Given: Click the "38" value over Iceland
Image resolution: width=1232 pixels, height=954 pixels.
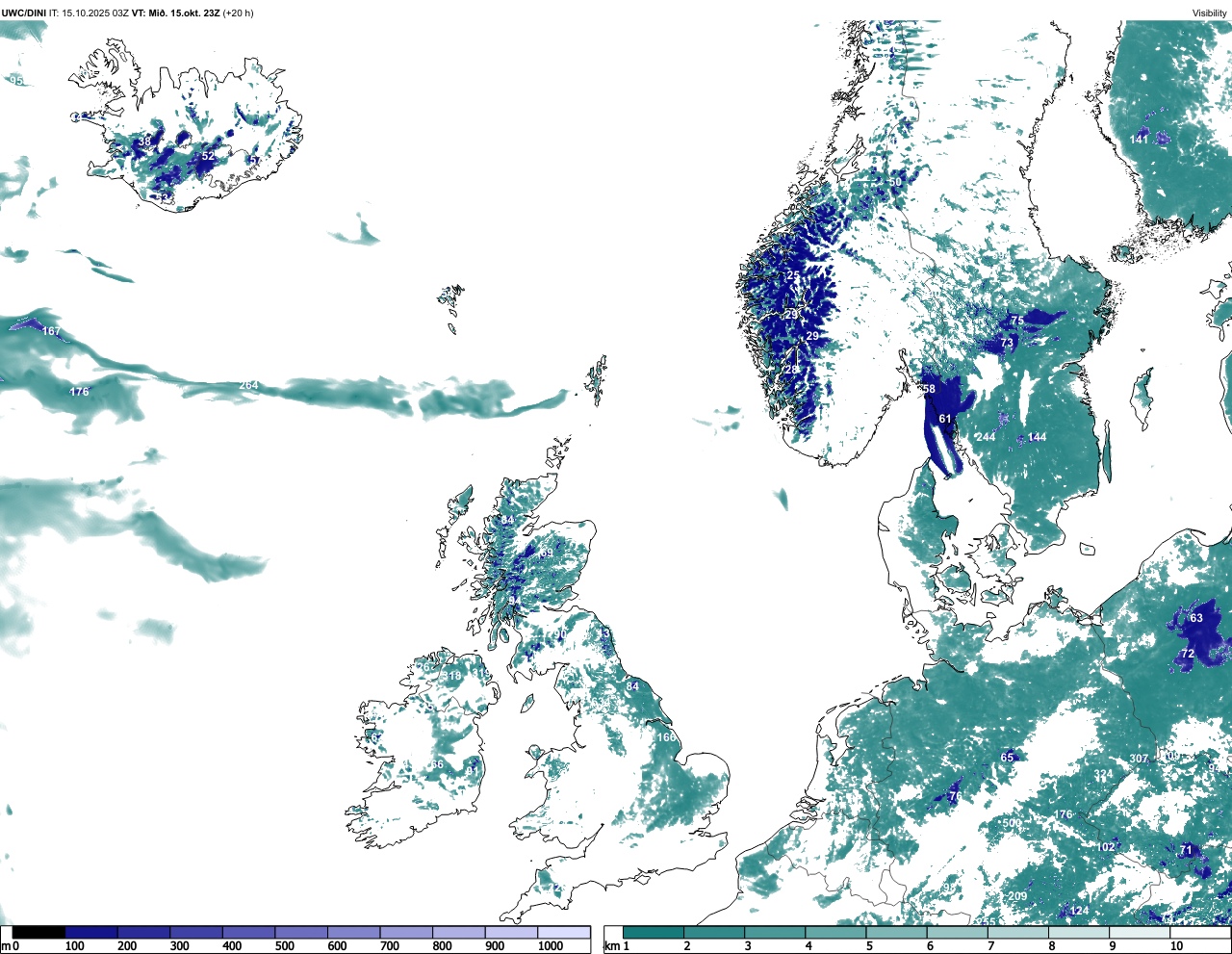Looking at the screenshot, I should [x=144, y=142].
